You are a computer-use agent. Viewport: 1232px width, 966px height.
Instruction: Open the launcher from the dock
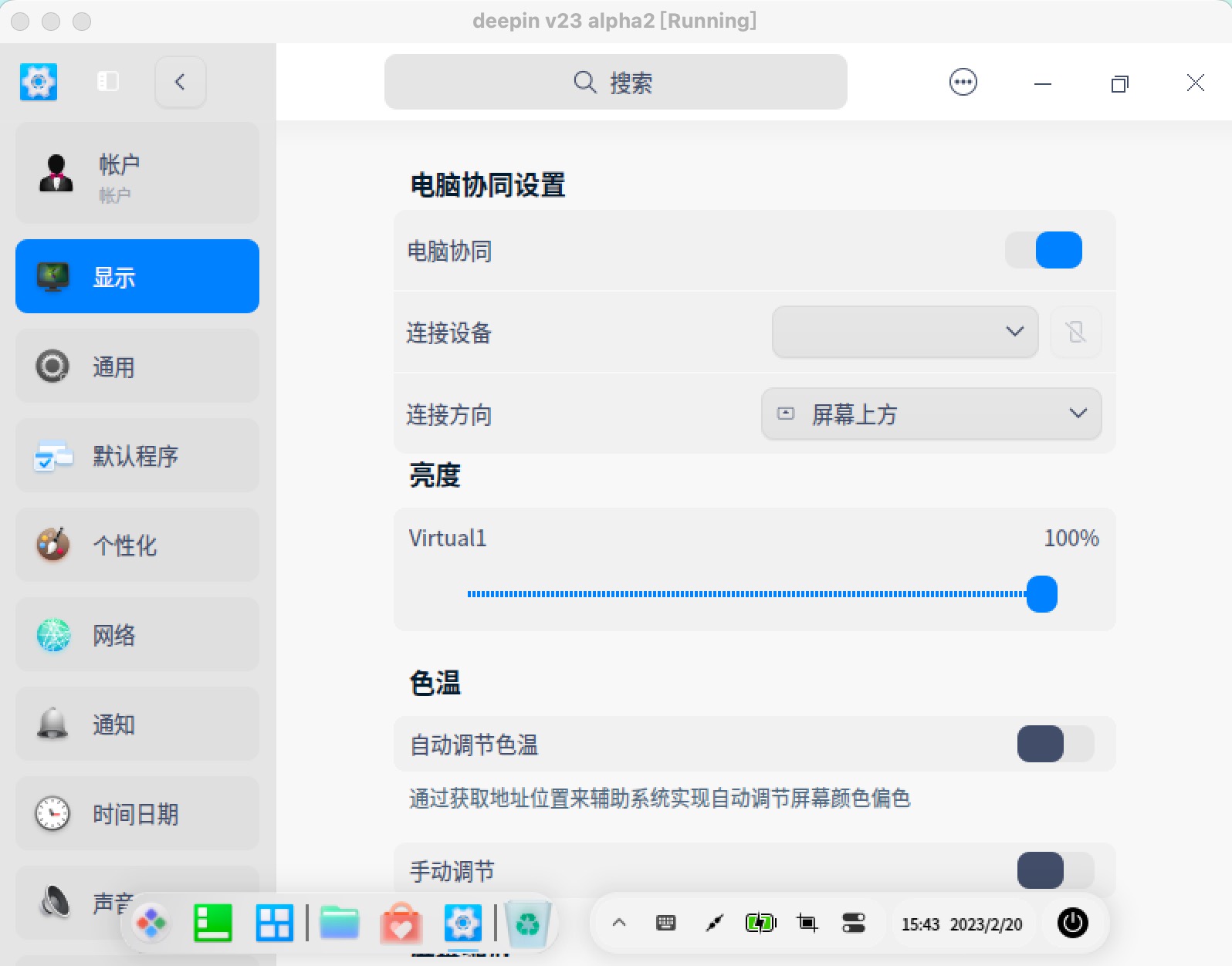tap(151, 923)
